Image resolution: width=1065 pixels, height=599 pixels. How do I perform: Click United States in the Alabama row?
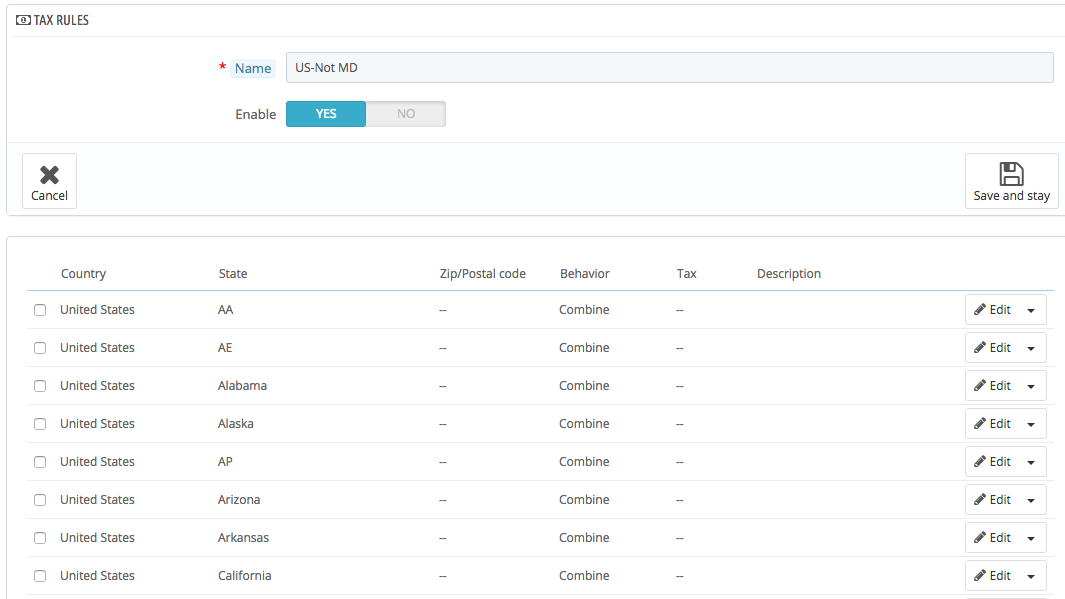pos(97,386)
